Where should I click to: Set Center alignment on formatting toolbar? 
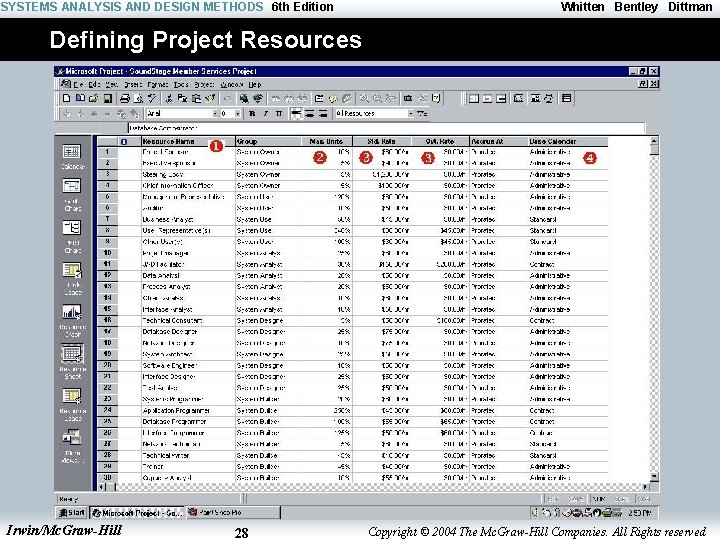(x=309, y=113)
